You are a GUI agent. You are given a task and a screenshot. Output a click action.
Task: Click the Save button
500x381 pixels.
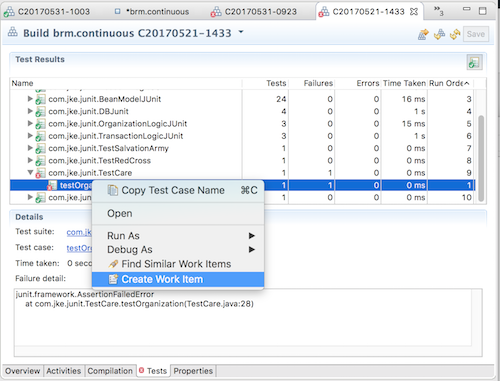pyautogui.click(x=476, y=34)
